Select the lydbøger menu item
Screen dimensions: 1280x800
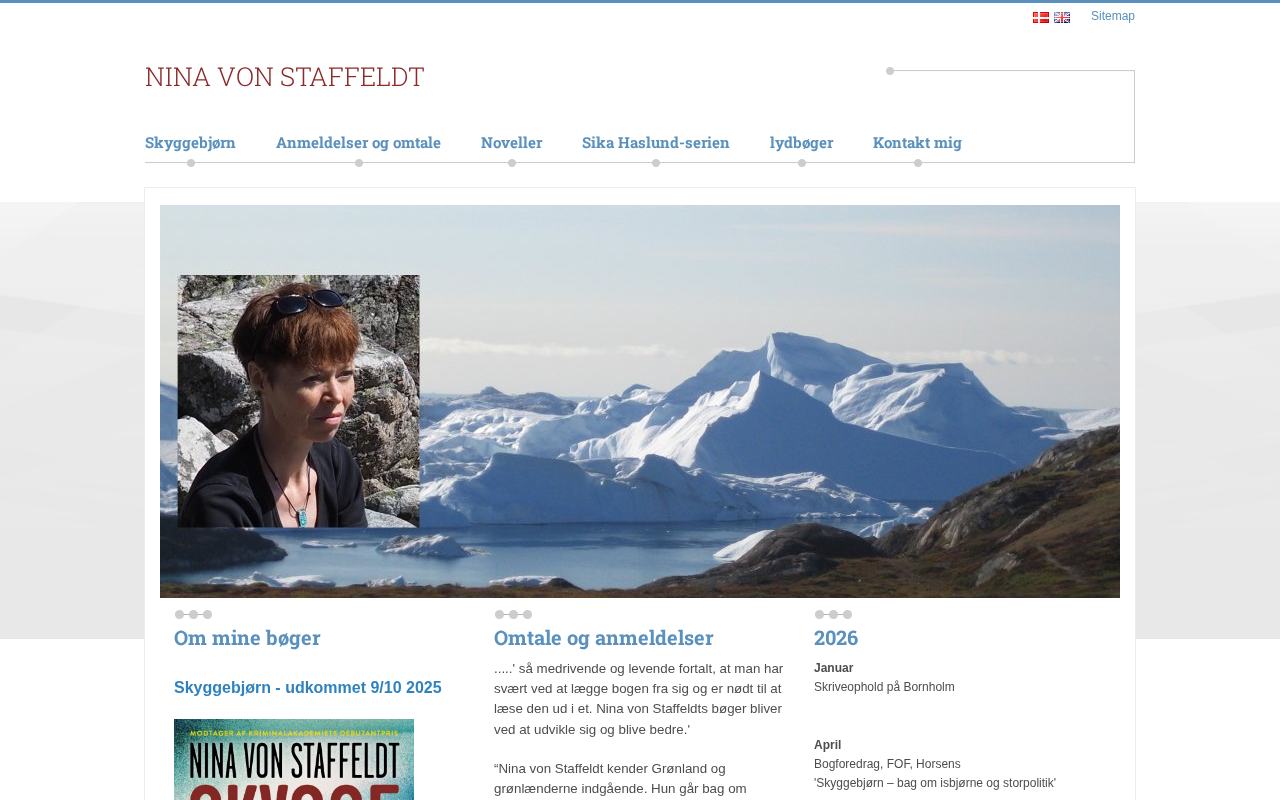click(x=801, y=142)
